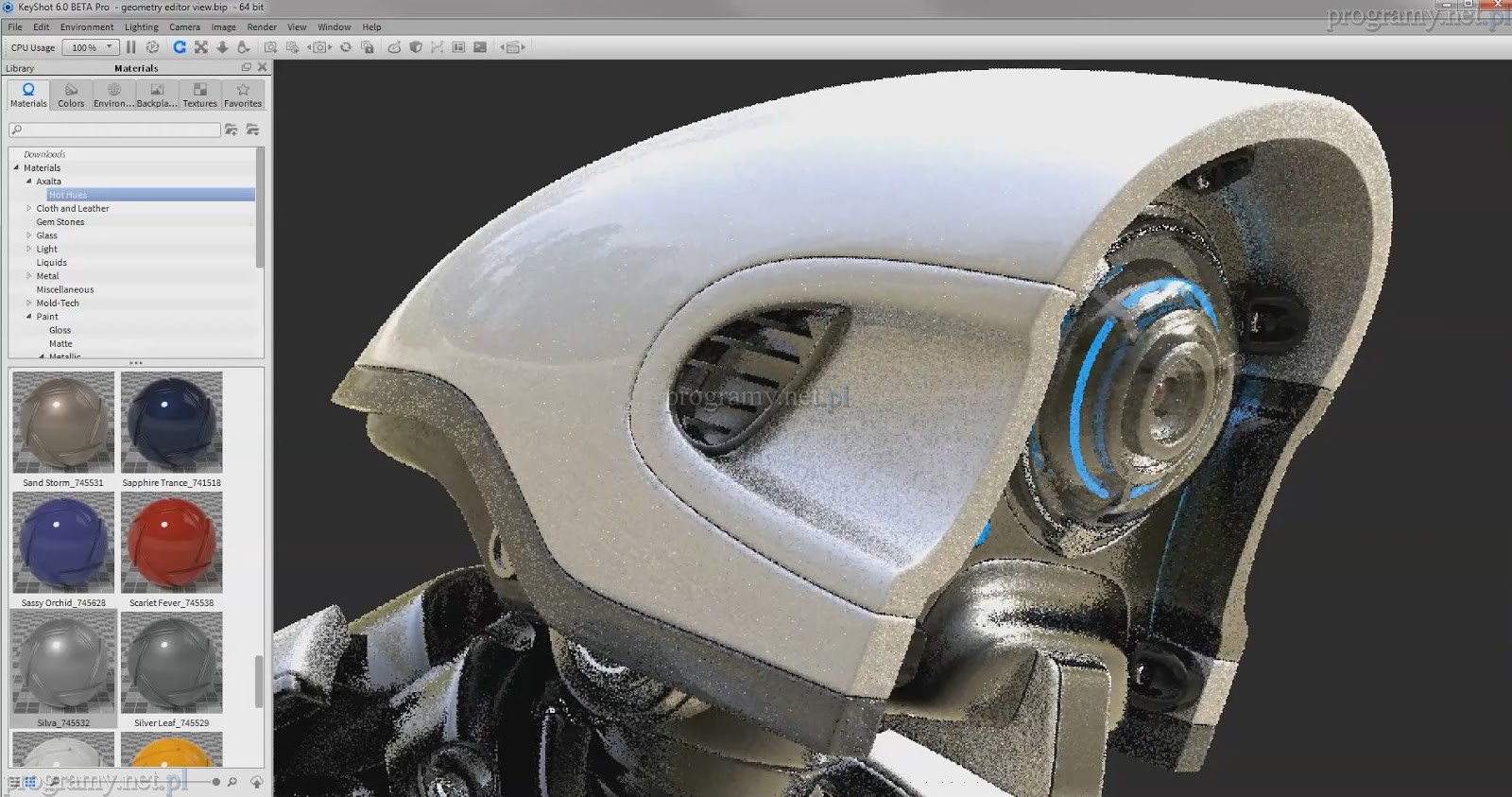Expand the Cloth and Leather folder
Screen dimensions: 1512x797
pyautogui.click(x=29, y=208)
